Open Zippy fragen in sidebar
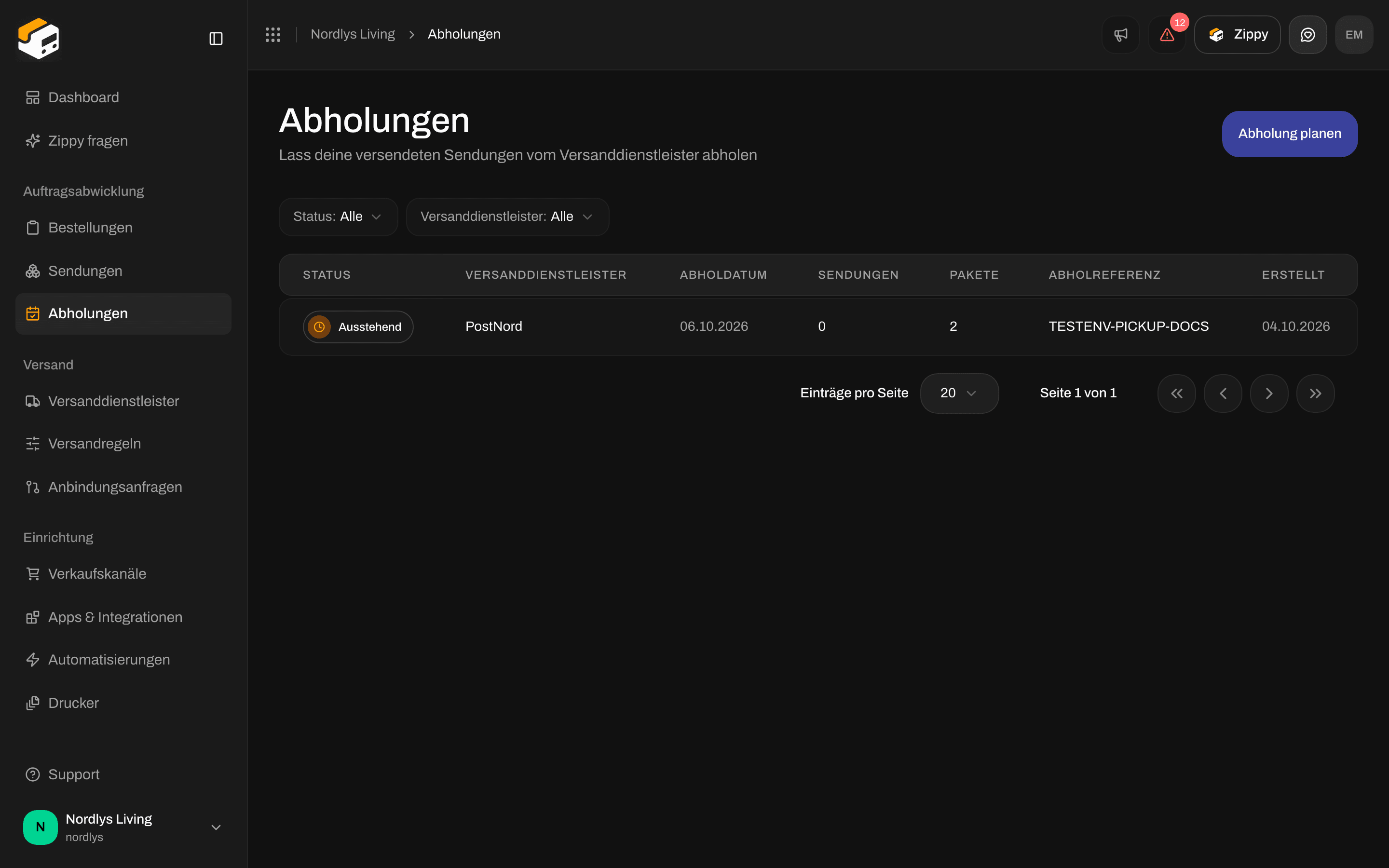This screenshot has width=1389, height=868. (x=123, y=141)
